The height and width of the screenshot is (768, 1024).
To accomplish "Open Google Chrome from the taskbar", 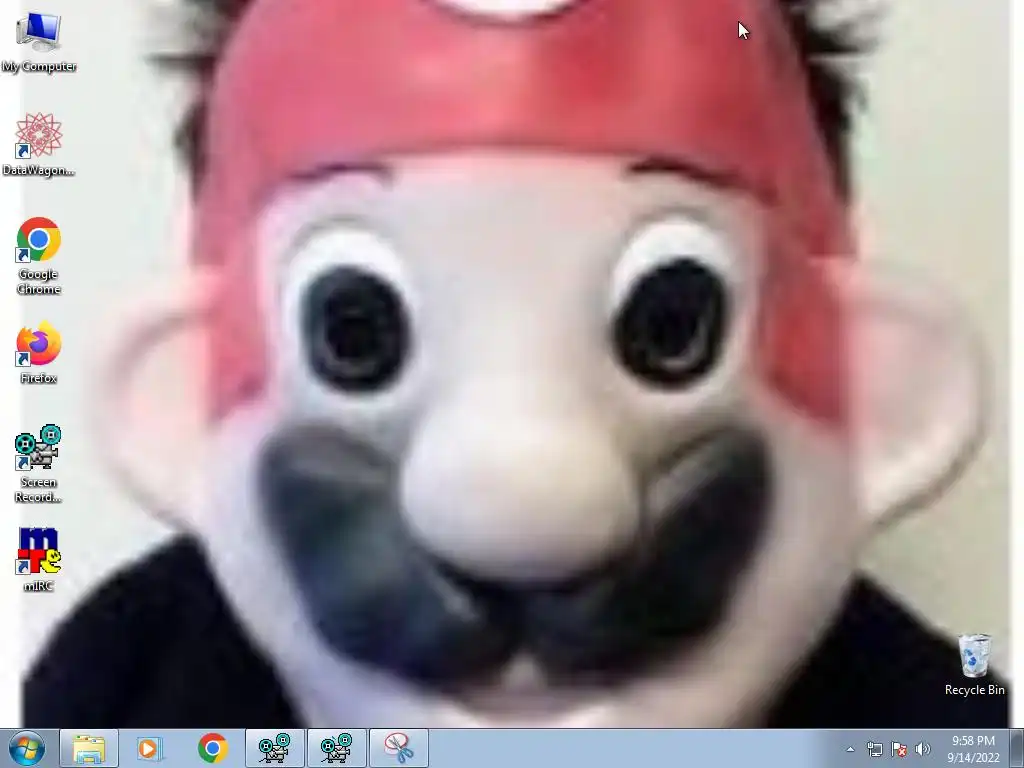I will (x=212, y=748).
